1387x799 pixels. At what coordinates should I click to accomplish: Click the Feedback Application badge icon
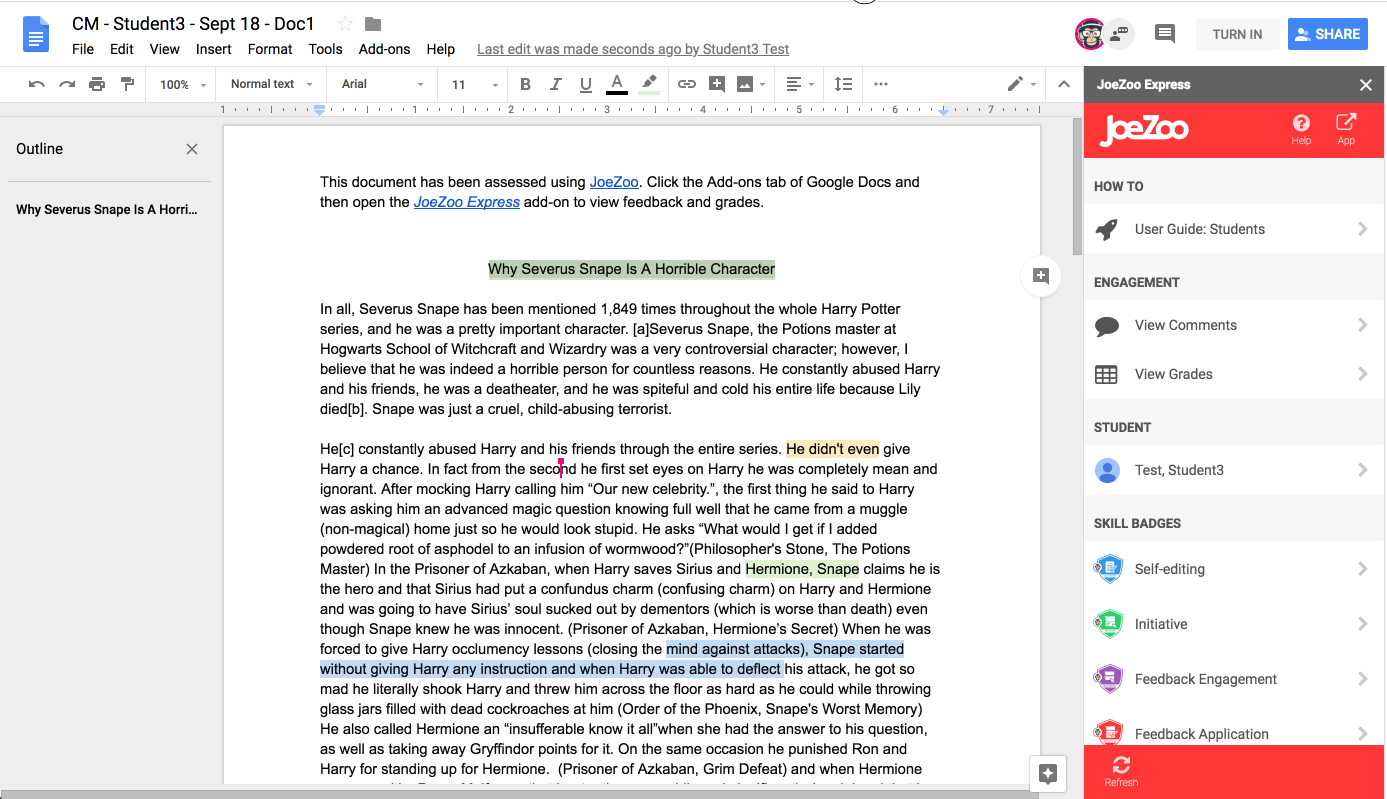click(x=1107, y=734)
